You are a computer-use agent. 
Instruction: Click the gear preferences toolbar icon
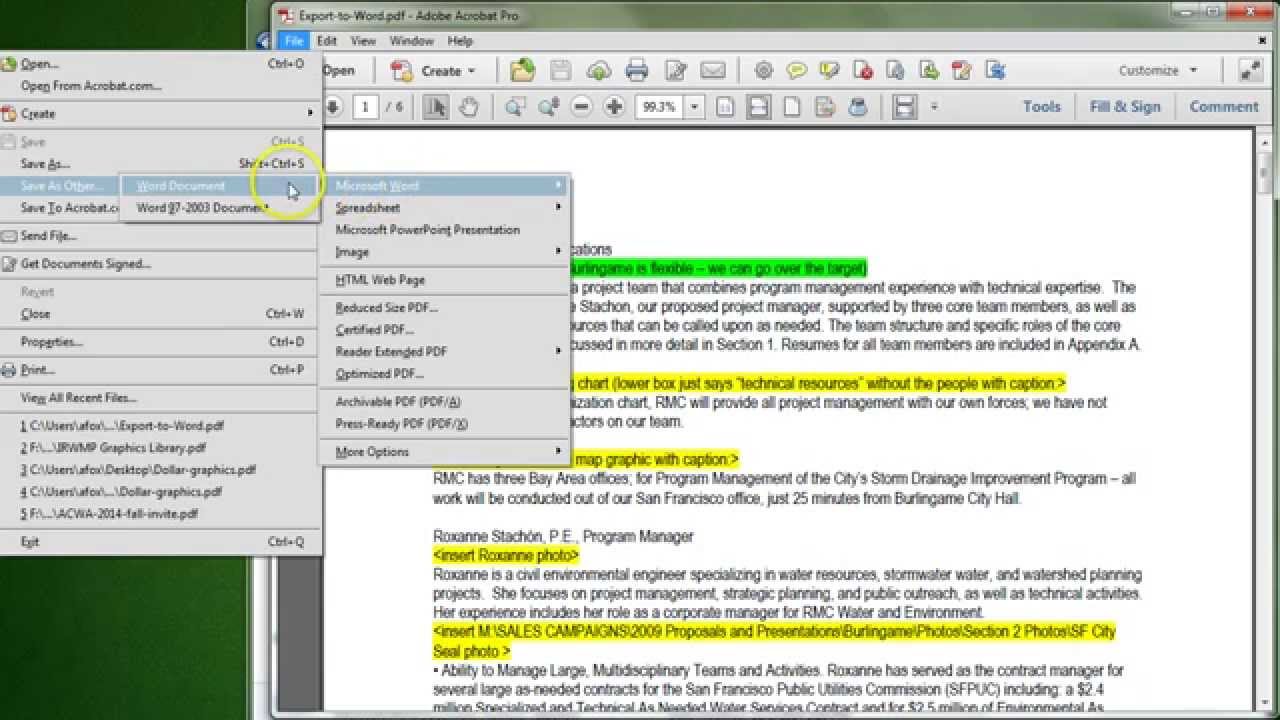[764, 70]
